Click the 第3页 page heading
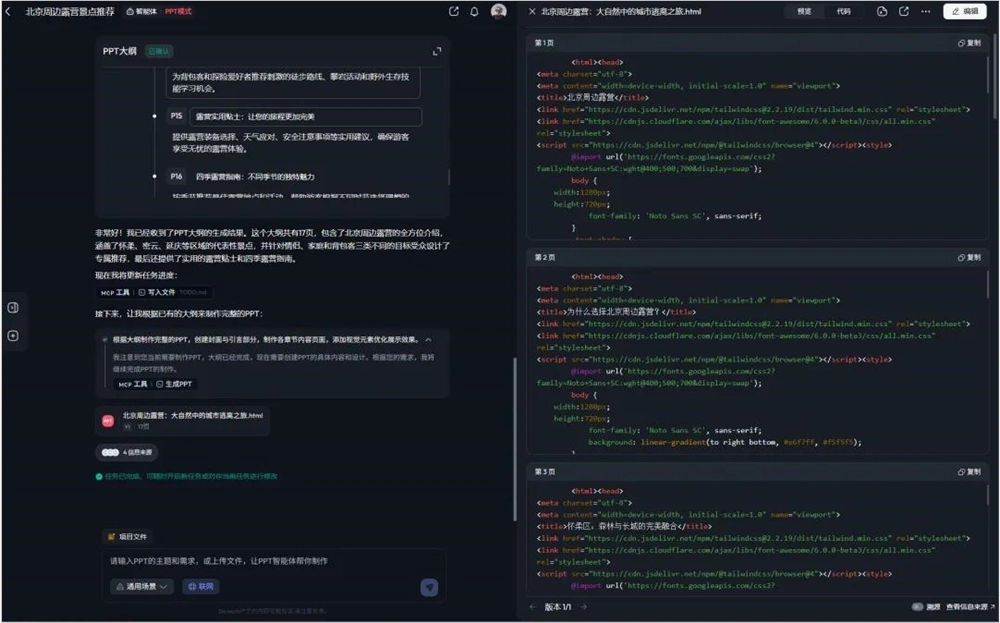This screenshot has width=1000, height=623. [x=545, y=472]
